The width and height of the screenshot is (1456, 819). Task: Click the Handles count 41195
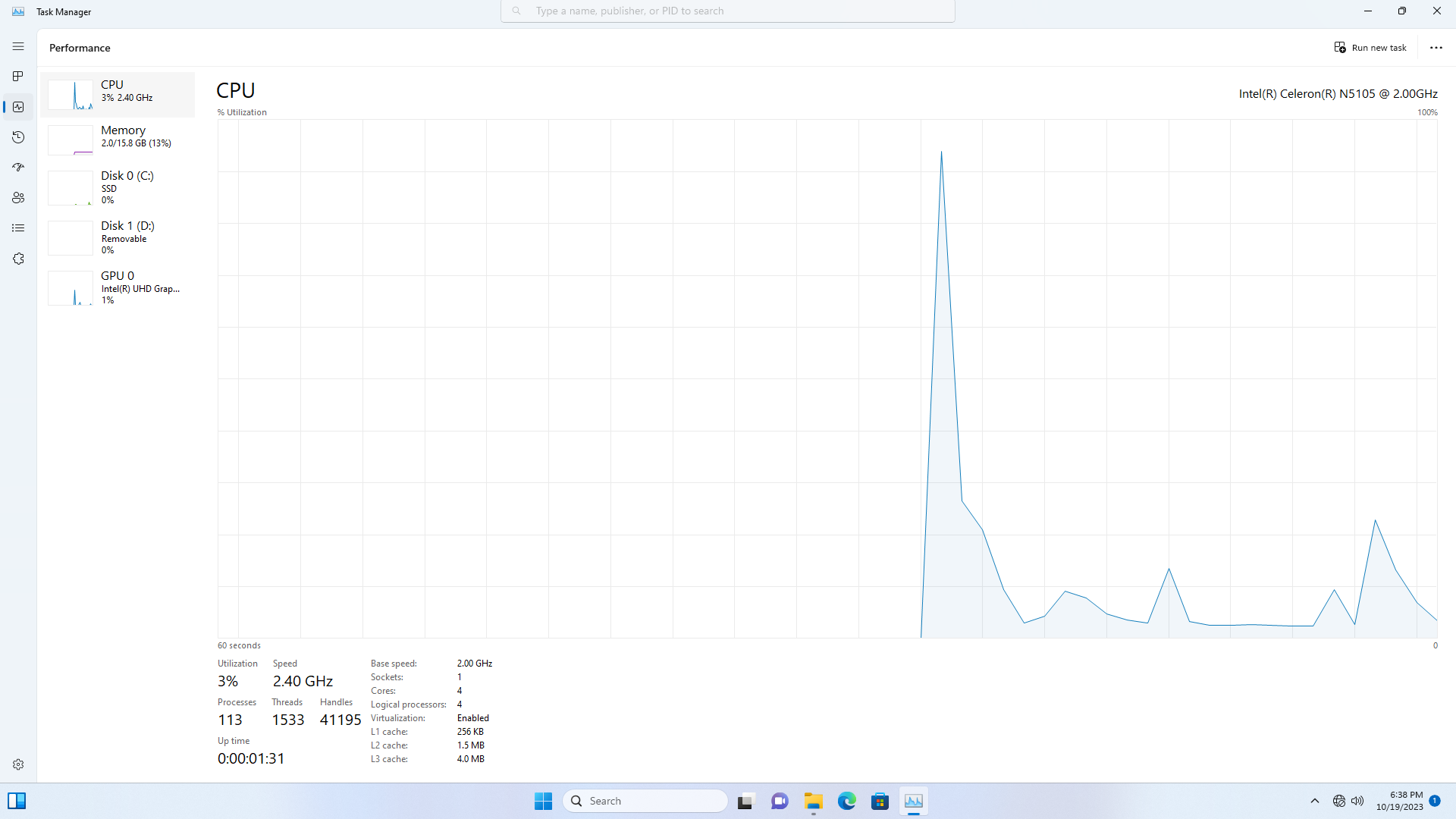(340, 720)
